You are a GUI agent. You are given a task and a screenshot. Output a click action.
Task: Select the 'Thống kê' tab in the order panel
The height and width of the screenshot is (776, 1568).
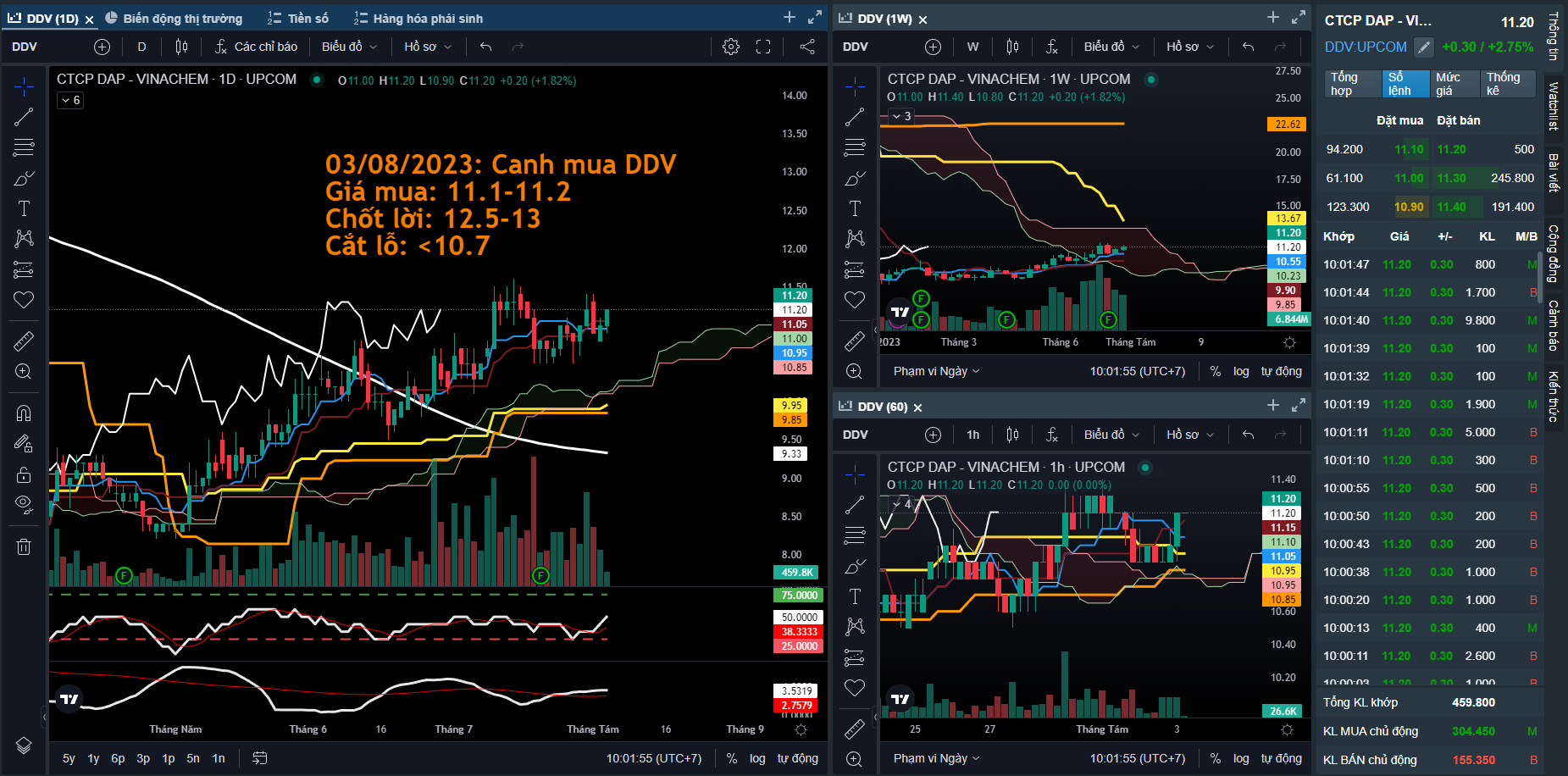click(x=1507, y=84)
